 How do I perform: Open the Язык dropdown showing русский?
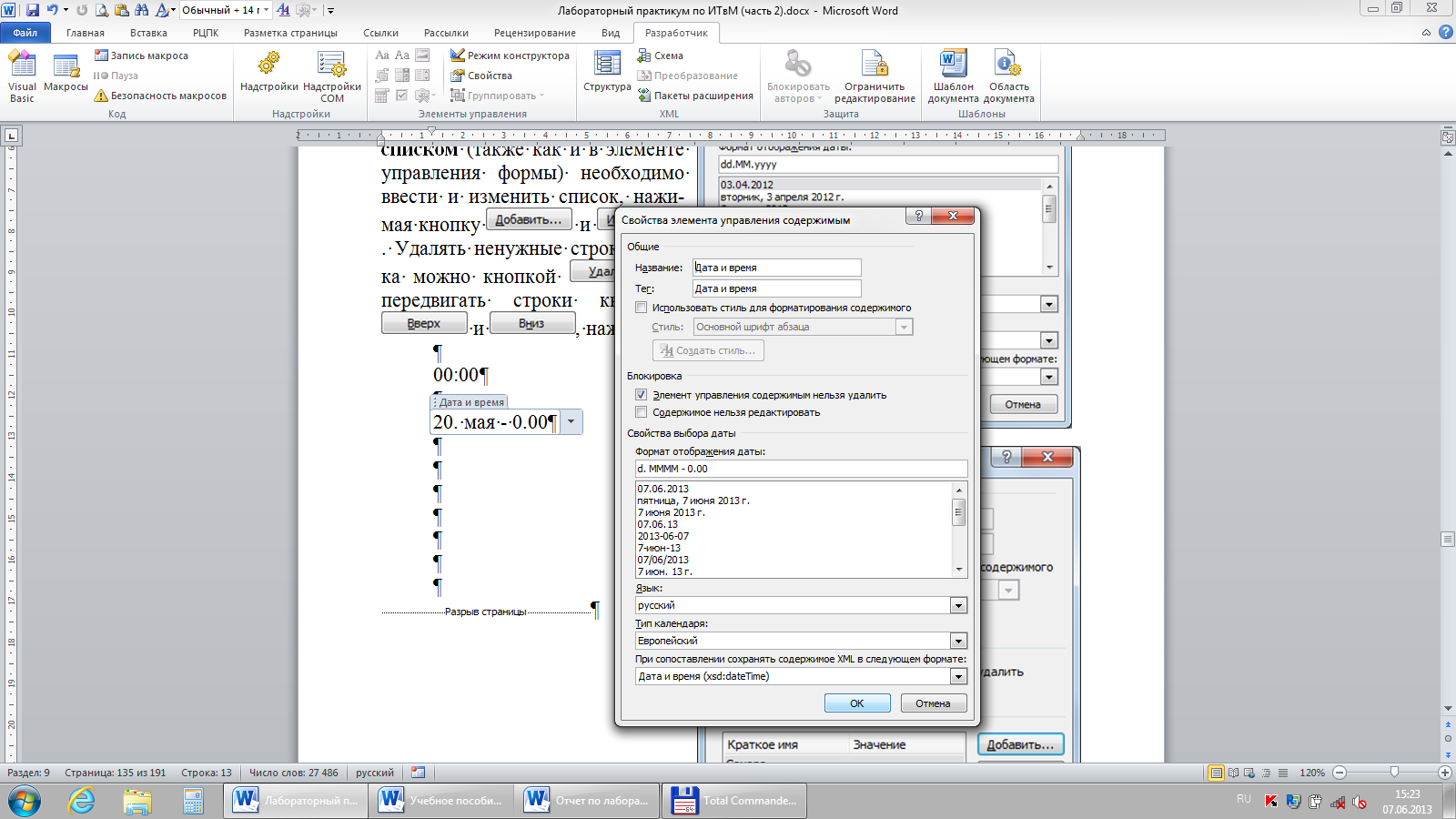point(958,605)
